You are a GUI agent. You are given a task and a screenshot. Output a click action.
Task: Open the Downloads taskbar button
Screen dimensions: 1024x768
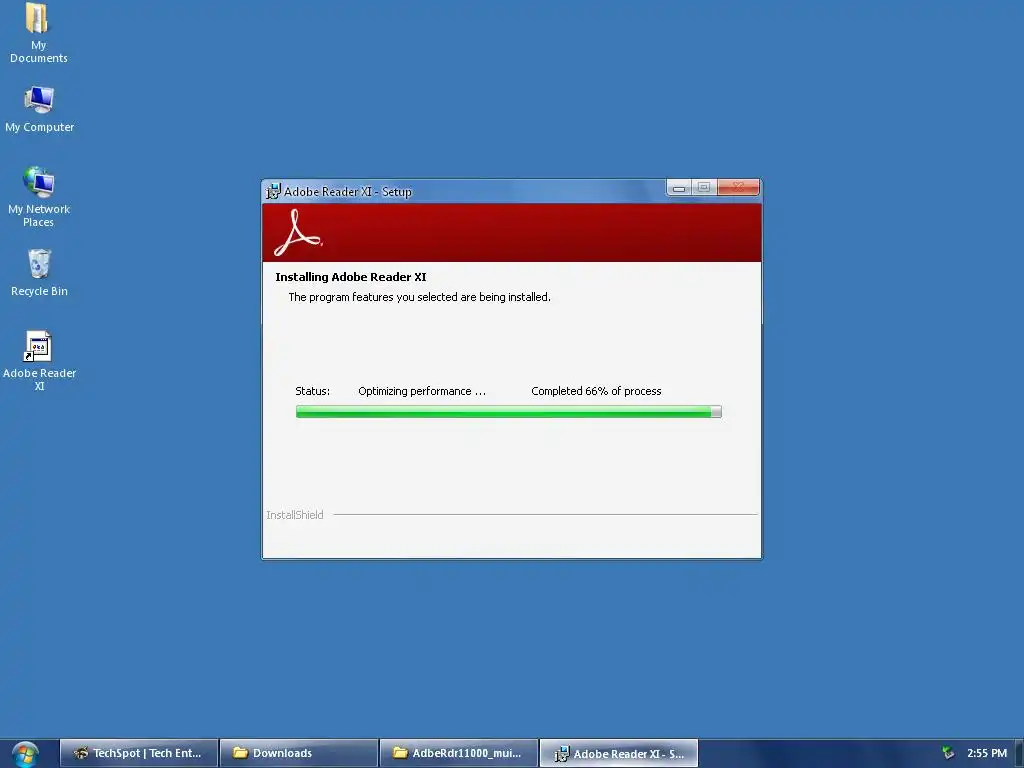299,753
